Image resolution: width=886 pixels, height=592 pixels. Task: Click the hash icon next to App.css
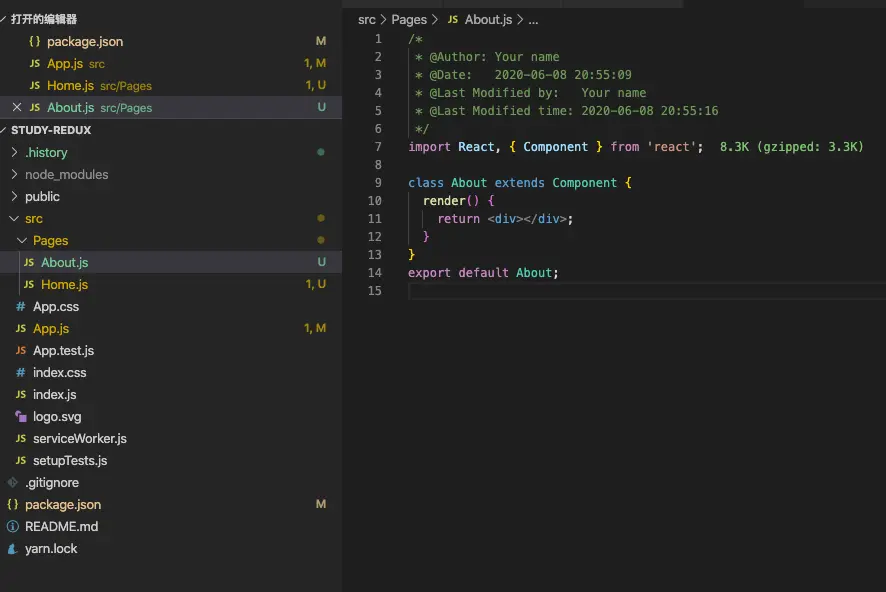[x=21, y=306]
